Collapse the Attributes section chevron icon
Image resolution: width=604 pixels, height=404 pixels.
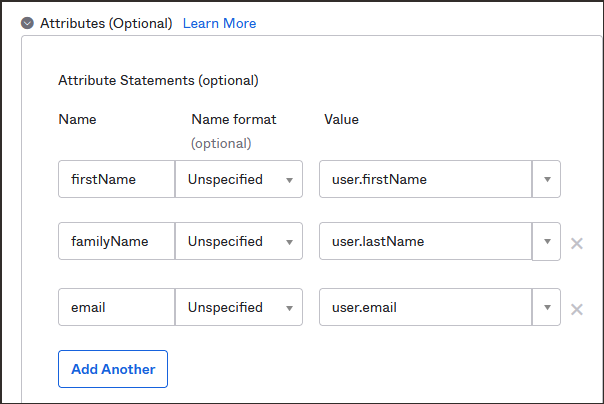[28, 23]
